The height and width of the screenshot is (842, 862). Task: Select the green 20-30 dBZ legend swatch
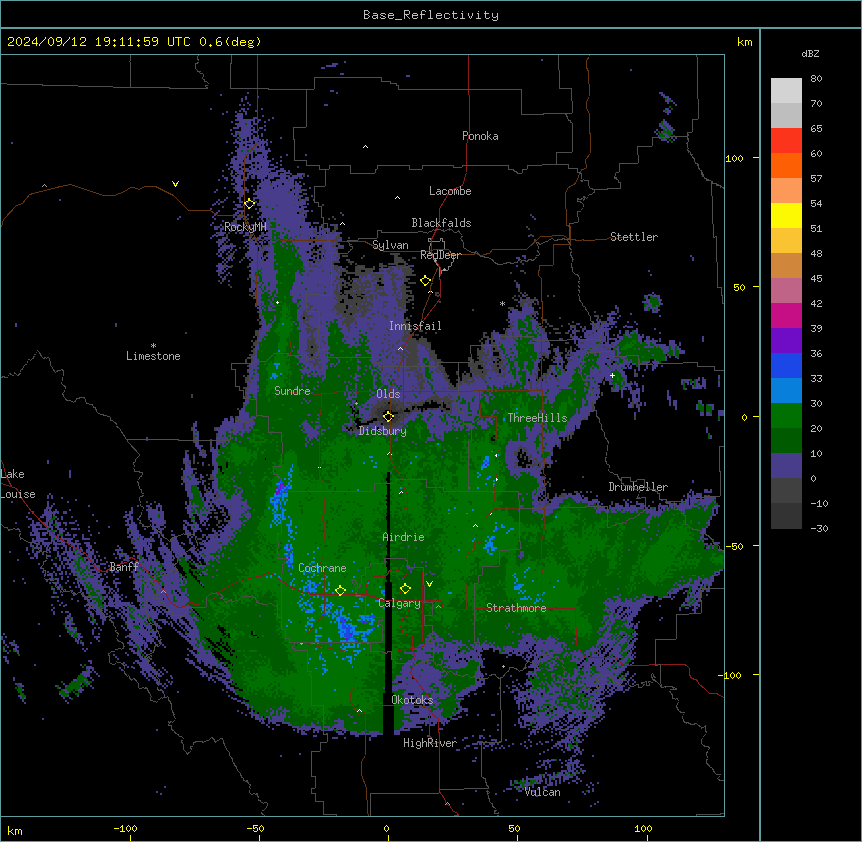click(786, 416)
